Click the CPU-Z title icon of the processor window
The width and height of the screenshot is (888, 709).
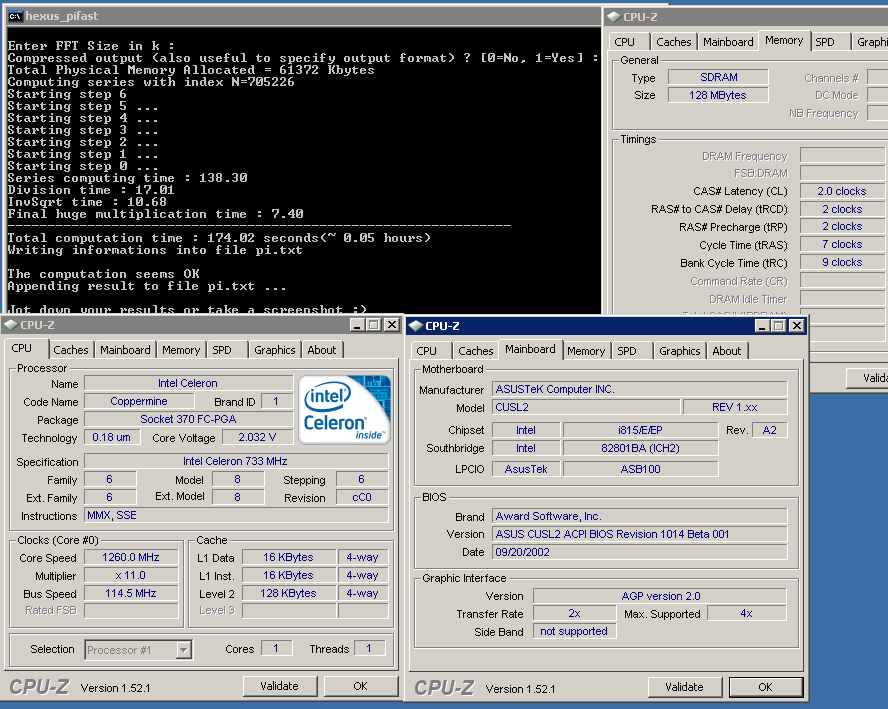11,325
